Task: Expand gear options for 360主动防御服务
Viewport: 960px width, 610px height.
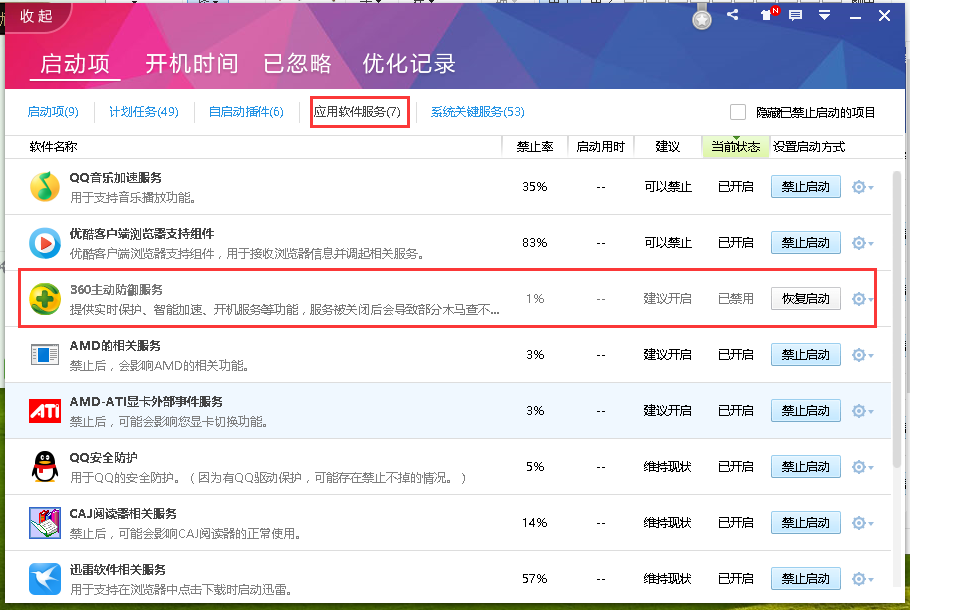Action: 862,299
